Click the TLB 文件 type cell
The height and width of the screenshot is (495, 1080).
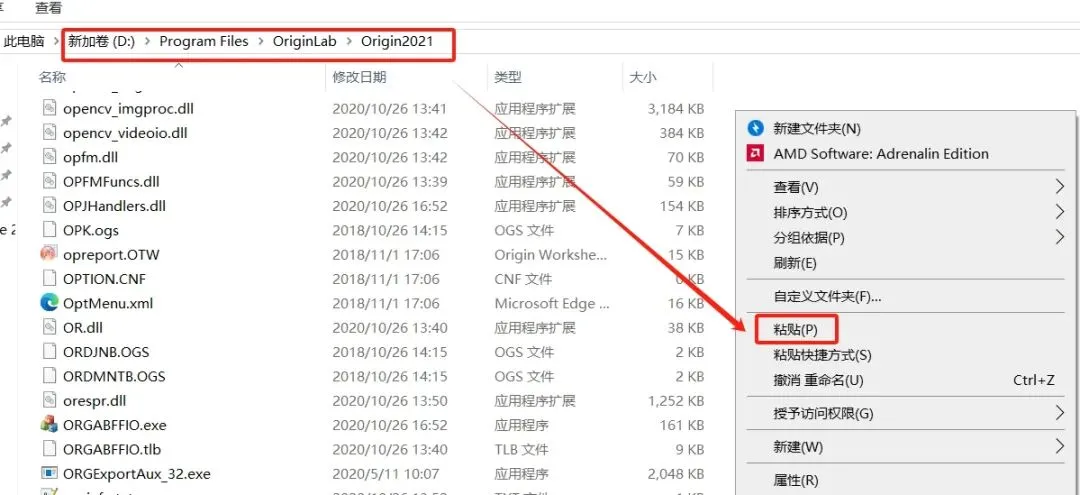click(x=521, y=450)
